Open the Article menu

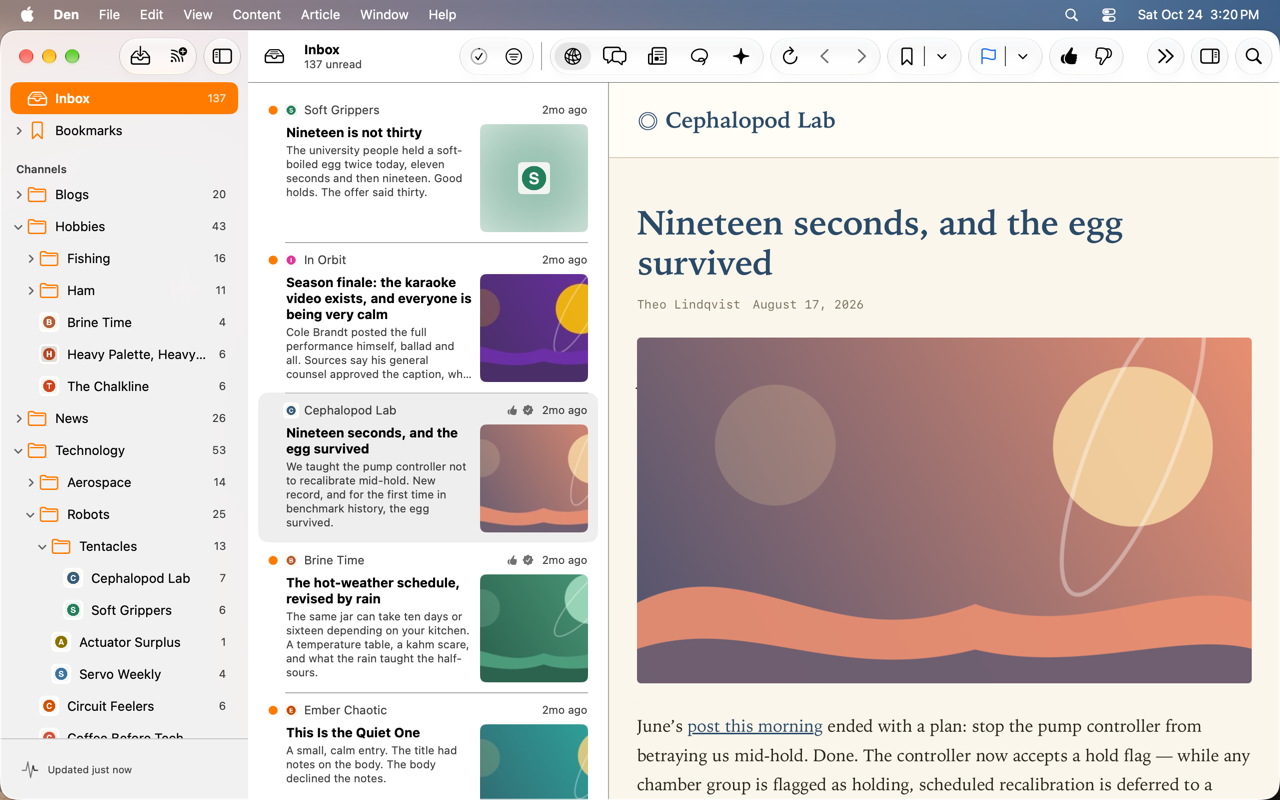click(320, 15)
